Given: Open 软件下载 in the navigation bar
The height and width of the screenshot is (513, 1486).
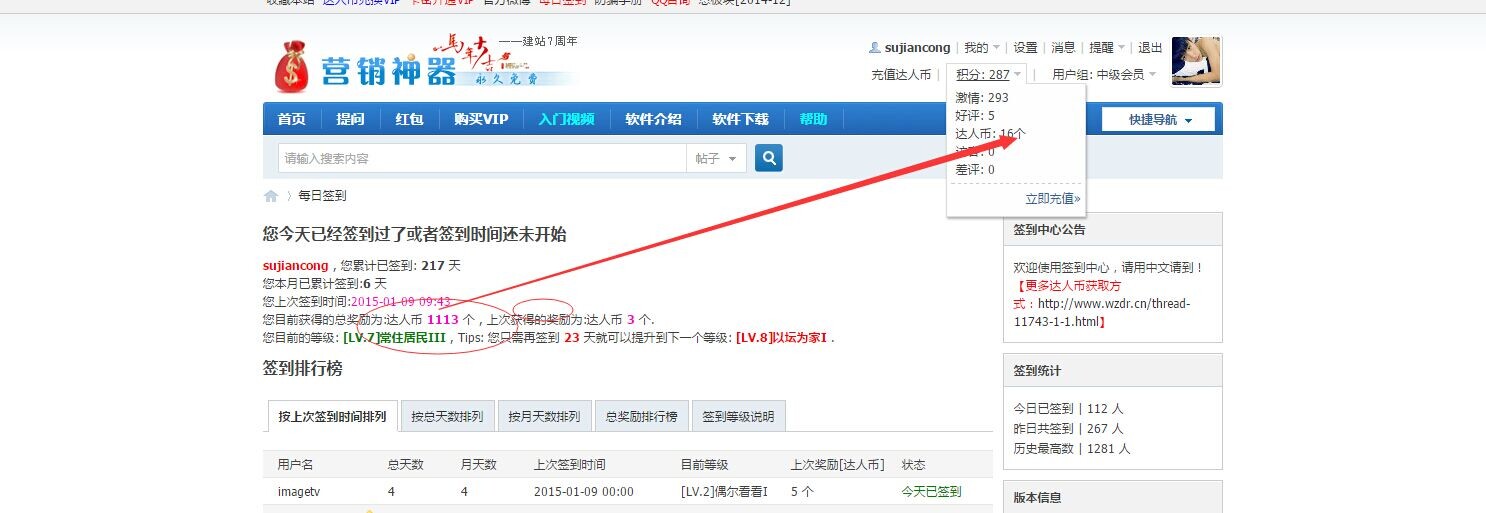Looking at the screenshot, I should coord(740,119).
